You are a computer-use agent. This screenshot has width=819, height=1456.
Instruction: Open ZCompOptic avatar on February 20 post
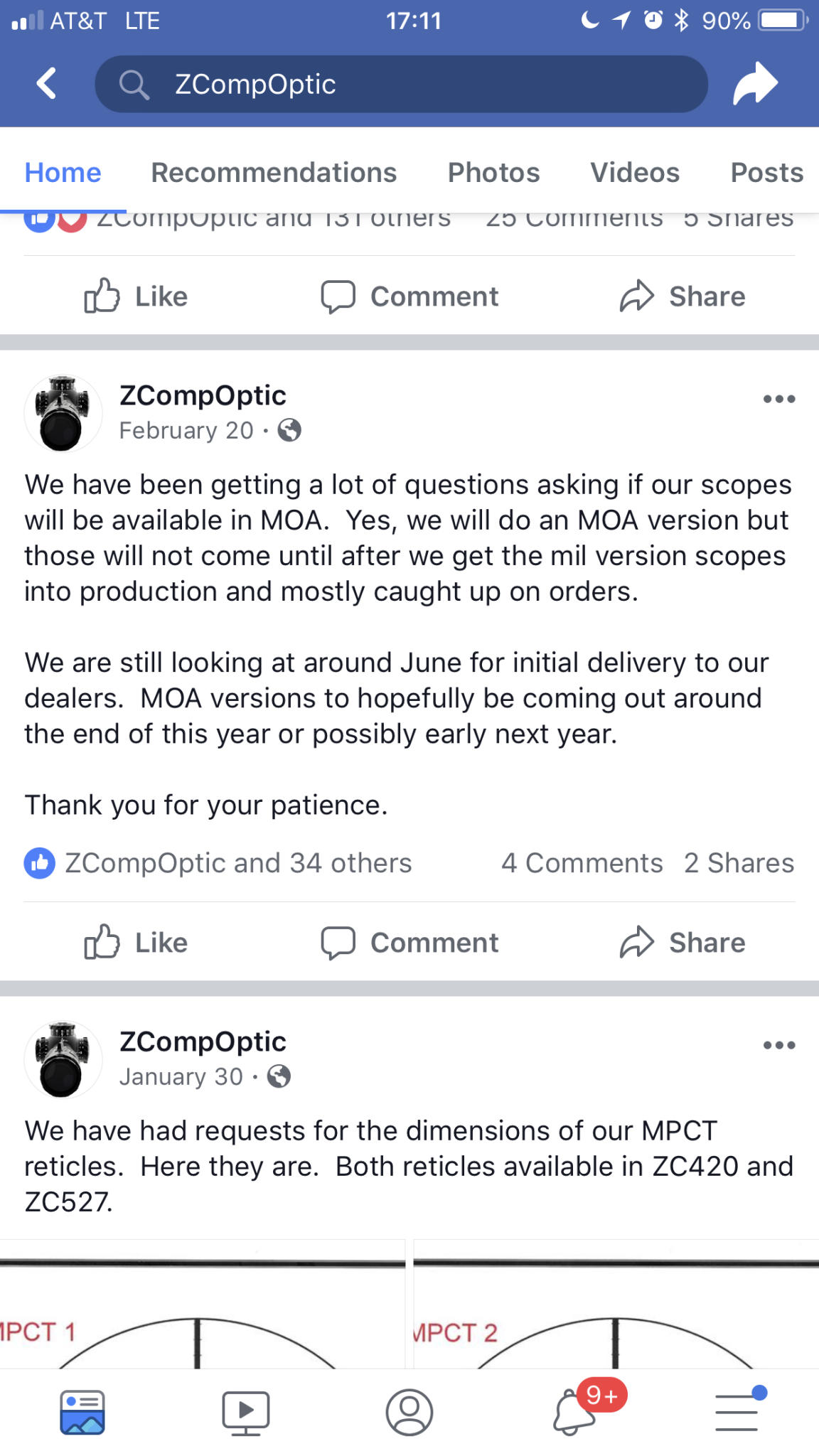63,413
